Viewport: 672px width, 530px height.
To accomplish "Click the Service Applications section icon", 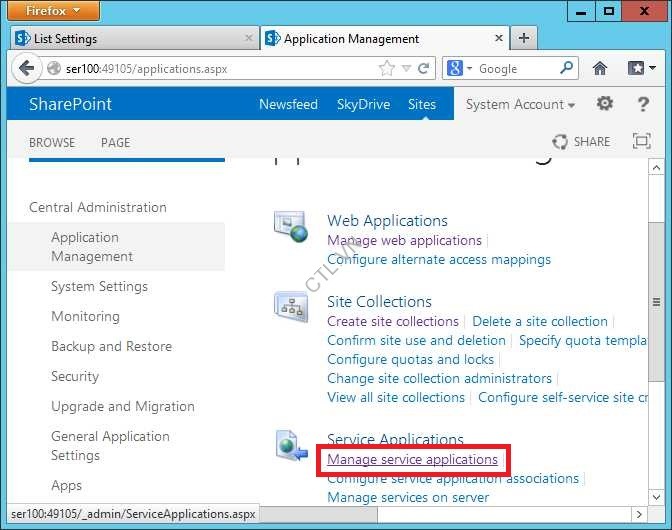I will [291, 446].
